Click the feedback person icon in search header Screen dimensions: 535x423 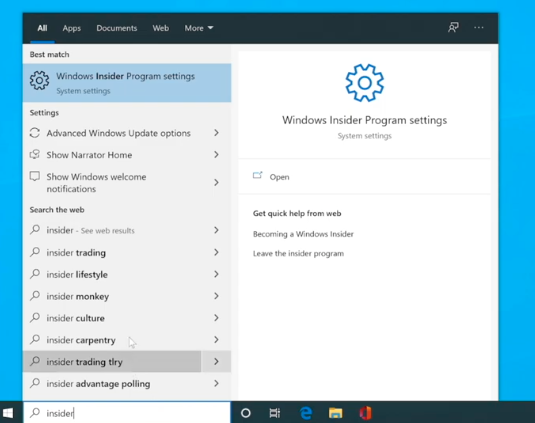(x=453, y=27)
